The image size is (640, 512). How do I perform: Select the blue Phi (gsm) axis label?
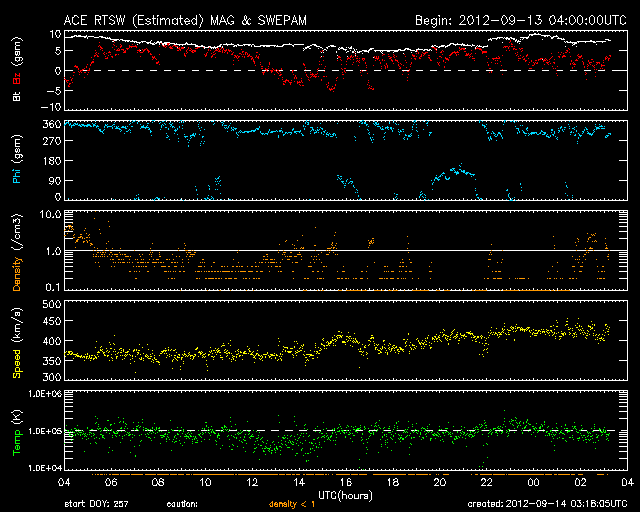coord(18,161)
